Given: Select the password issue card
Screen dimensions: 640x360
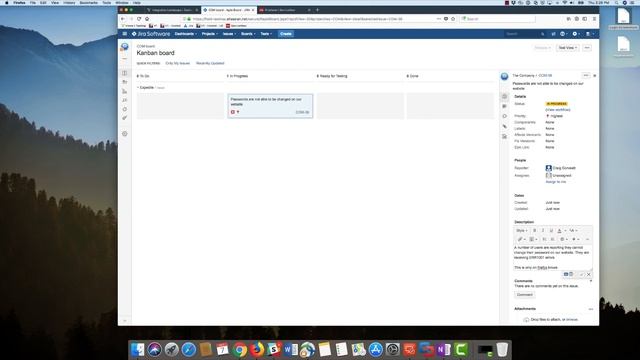Looking at the screenshot, I should coord(270,106).
